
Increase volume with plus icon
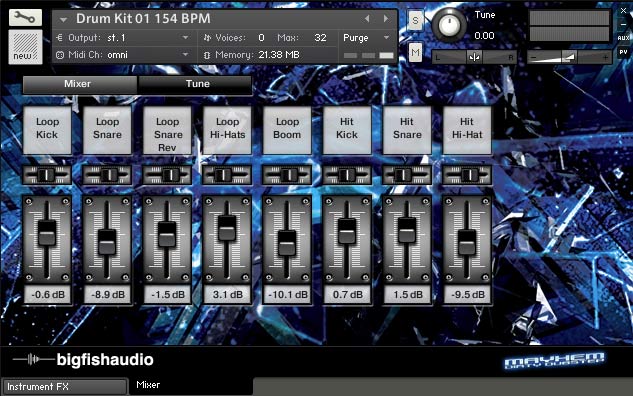point(605,58)
